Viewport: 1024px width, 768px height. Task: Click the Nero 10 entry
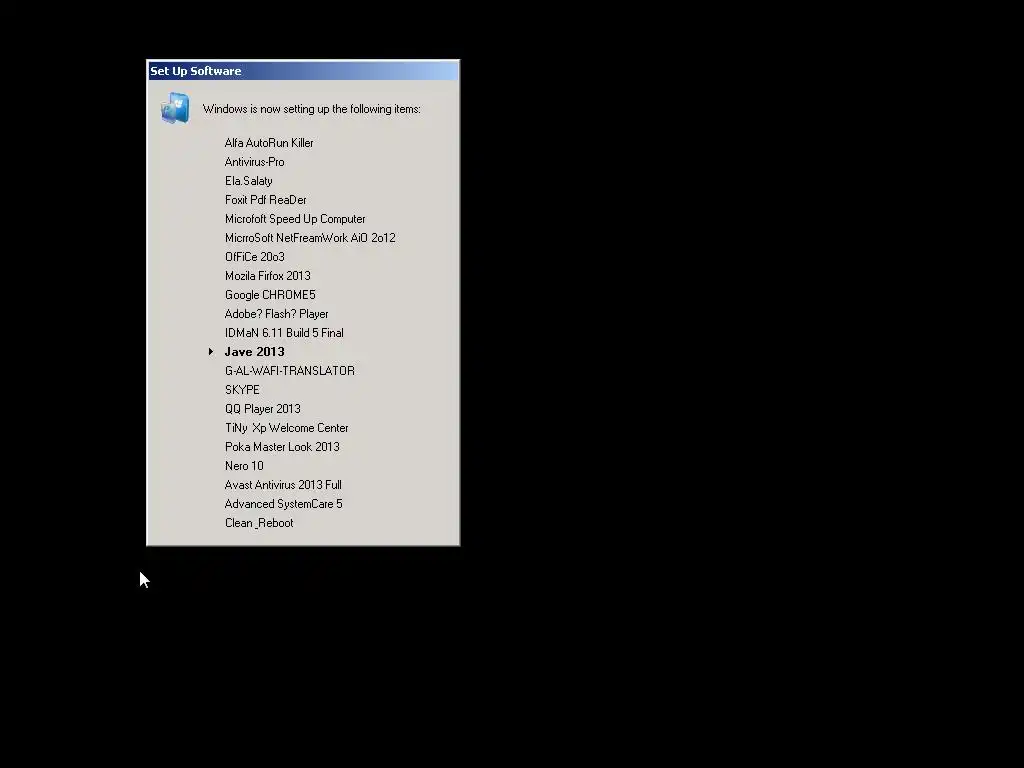(x=244, y=466)
